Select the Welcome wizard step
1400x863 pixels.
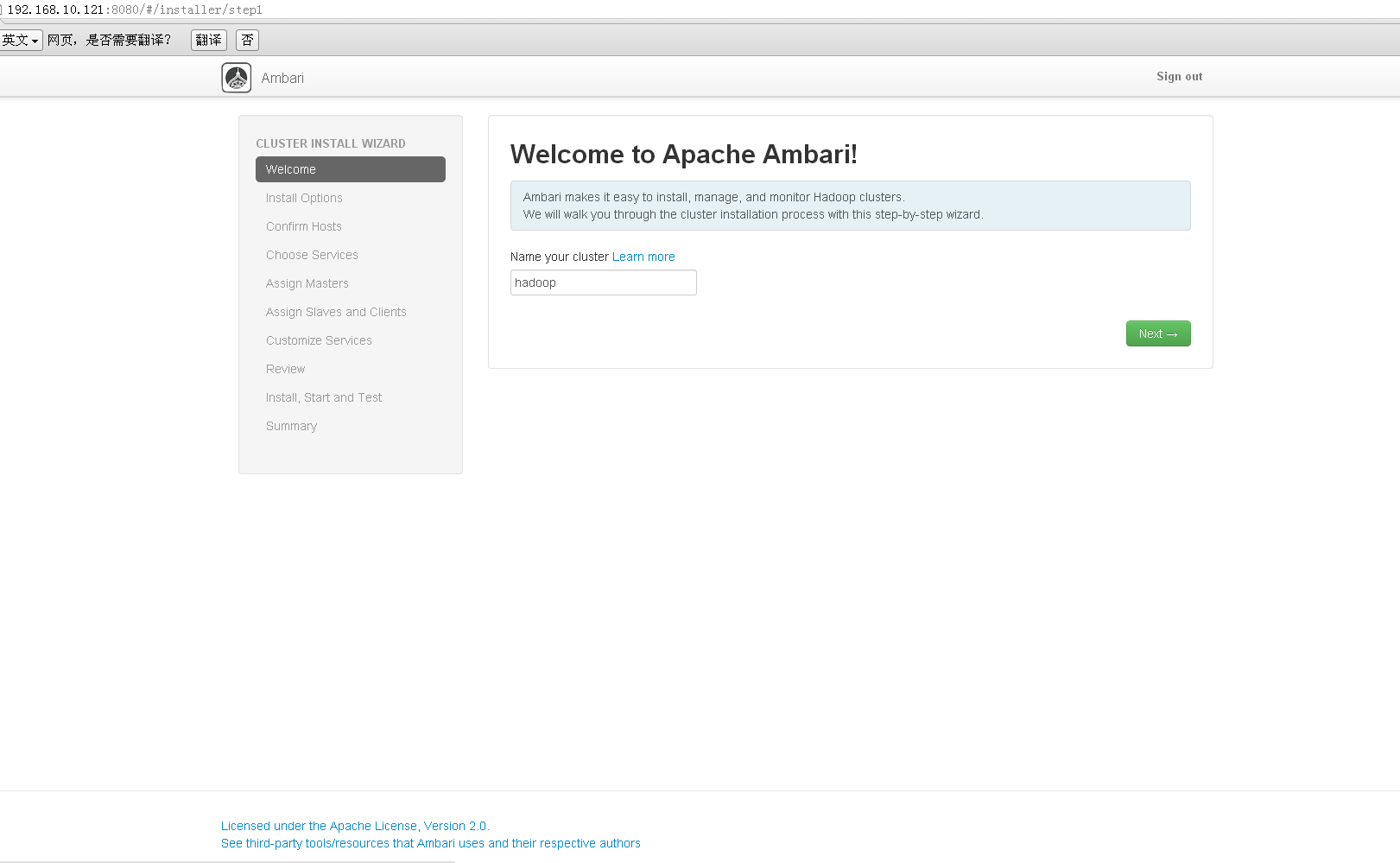(350, 169)
